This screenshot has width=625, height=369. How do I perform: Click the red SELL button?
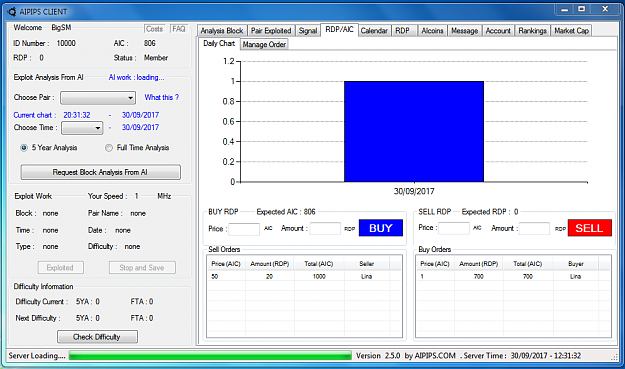pos(590,228)
